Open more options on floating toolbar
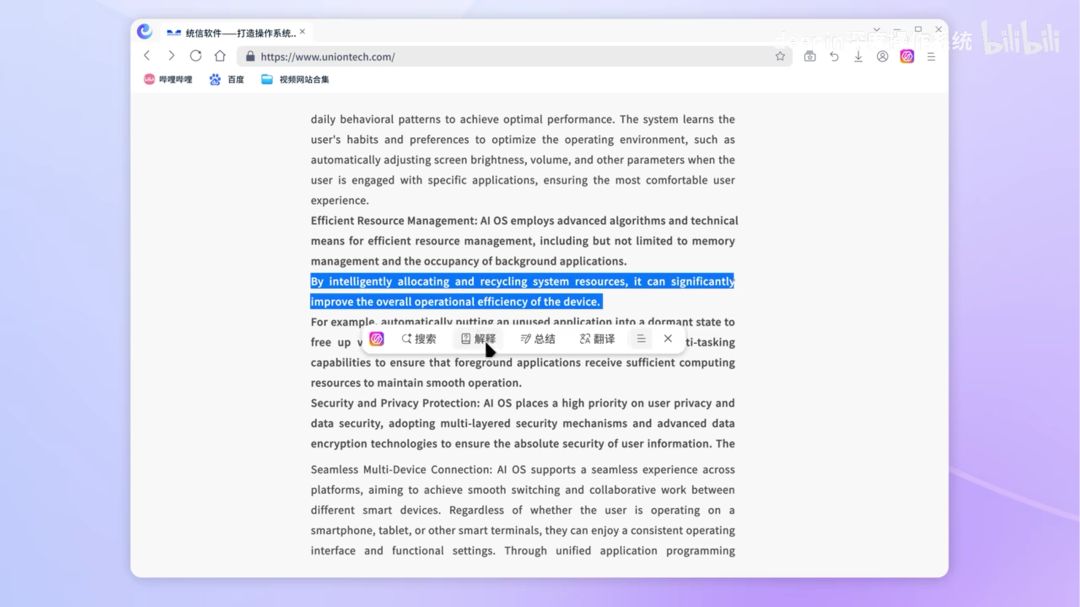Screen dimensions: 1080x607 coord(641,338)
